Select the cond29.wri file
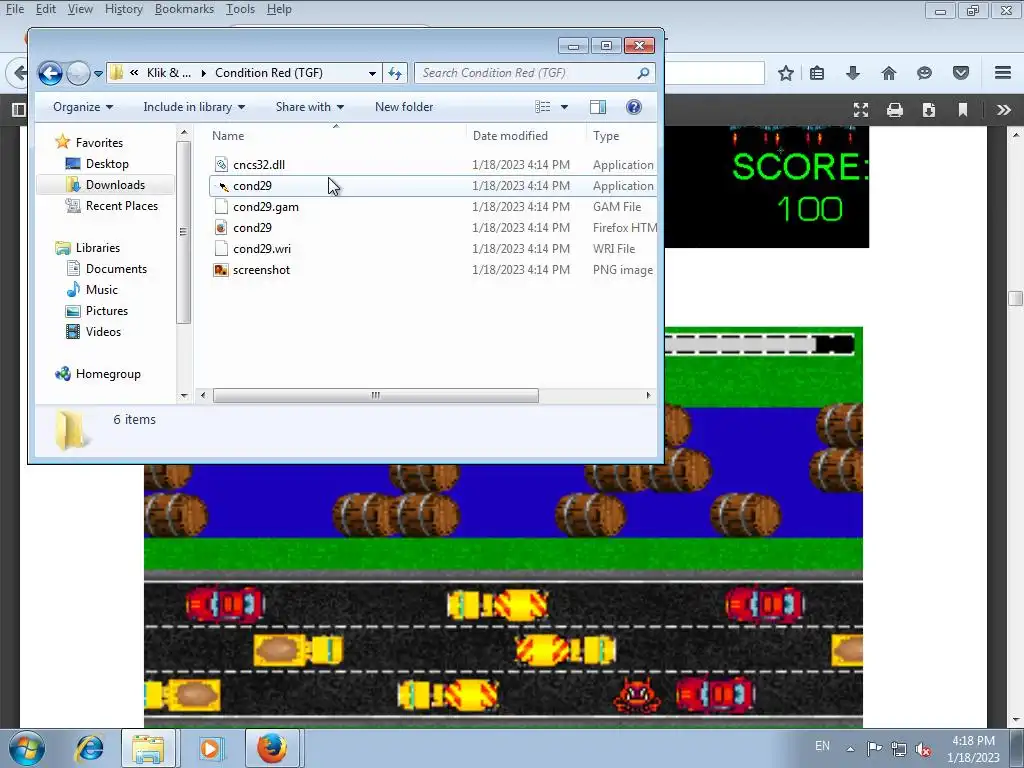The image size is (1024, 768). (x=262, y=248)
